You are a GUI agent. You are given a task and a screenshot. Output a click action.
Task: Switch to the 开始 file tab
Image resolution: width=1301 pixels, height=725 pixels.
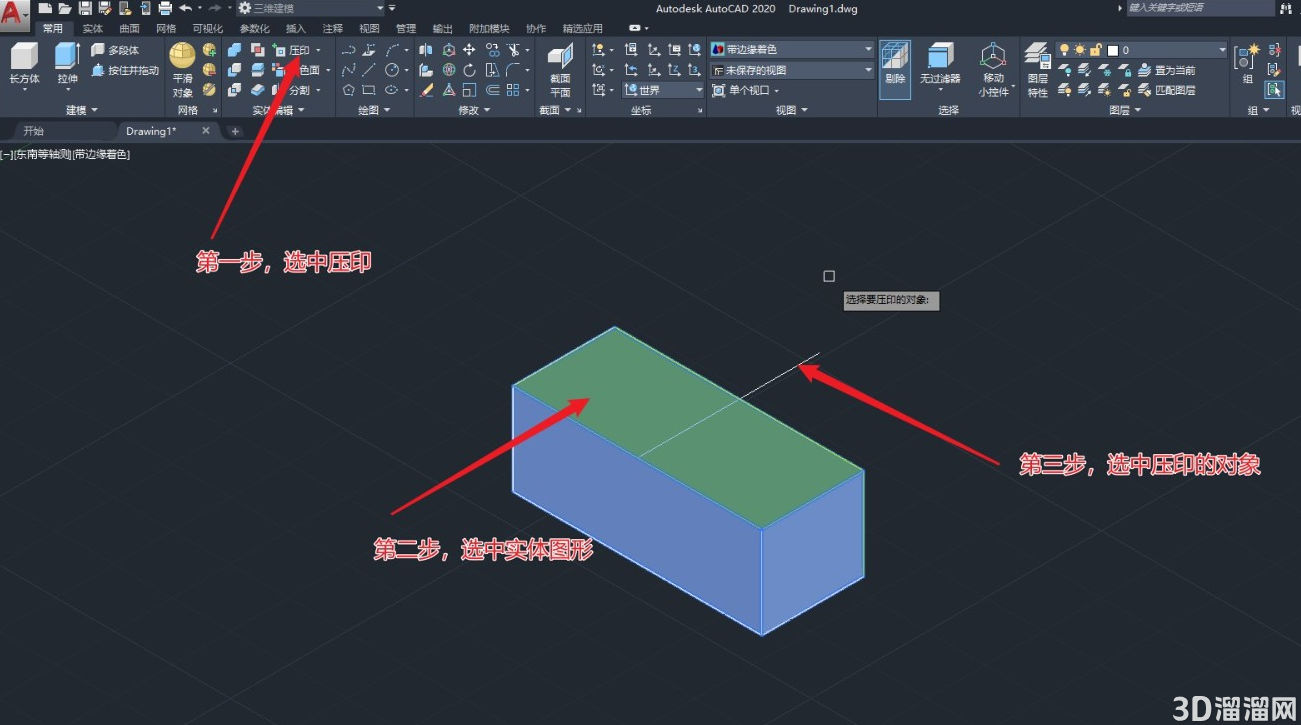[34, 131]
